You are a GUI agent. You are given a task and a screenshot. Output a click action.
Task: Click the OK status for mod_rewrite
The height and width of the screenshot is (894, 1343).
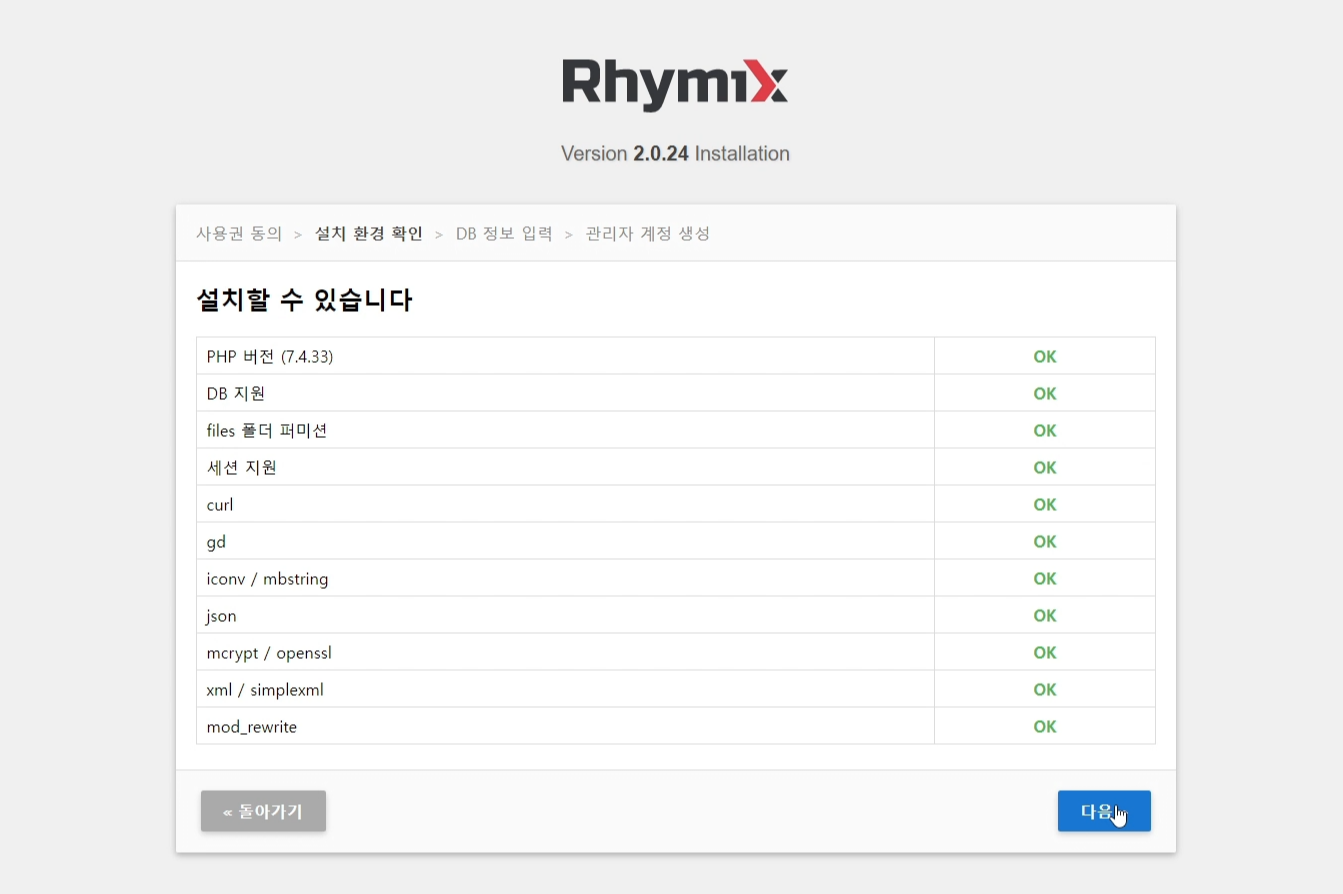[1045, 727]
